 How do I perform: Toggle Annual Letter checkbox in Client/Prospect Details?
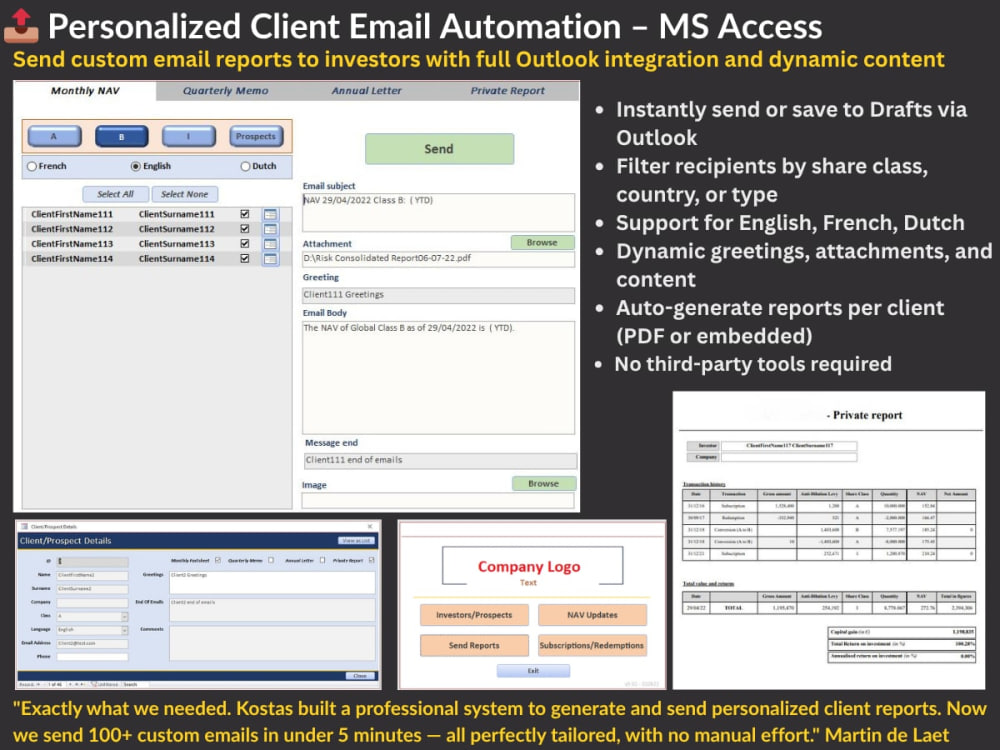pyautogui.click(x=323, y=561)
